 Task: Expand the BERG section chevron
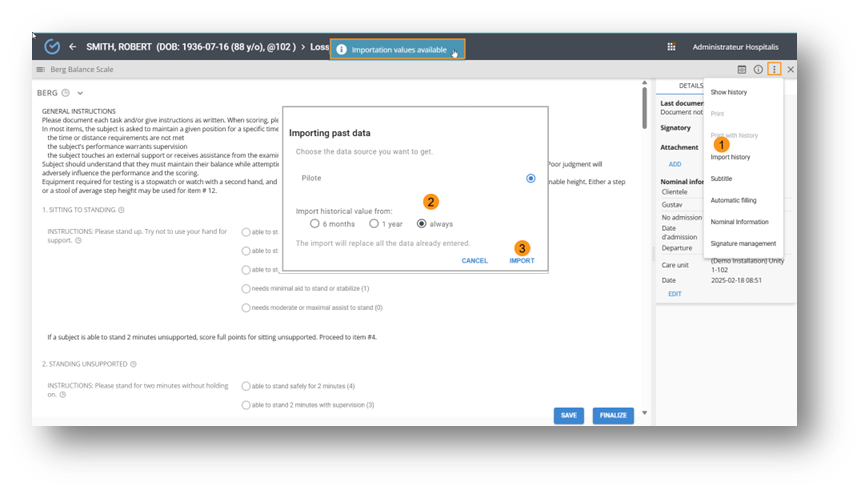click(x=80, y=93)
